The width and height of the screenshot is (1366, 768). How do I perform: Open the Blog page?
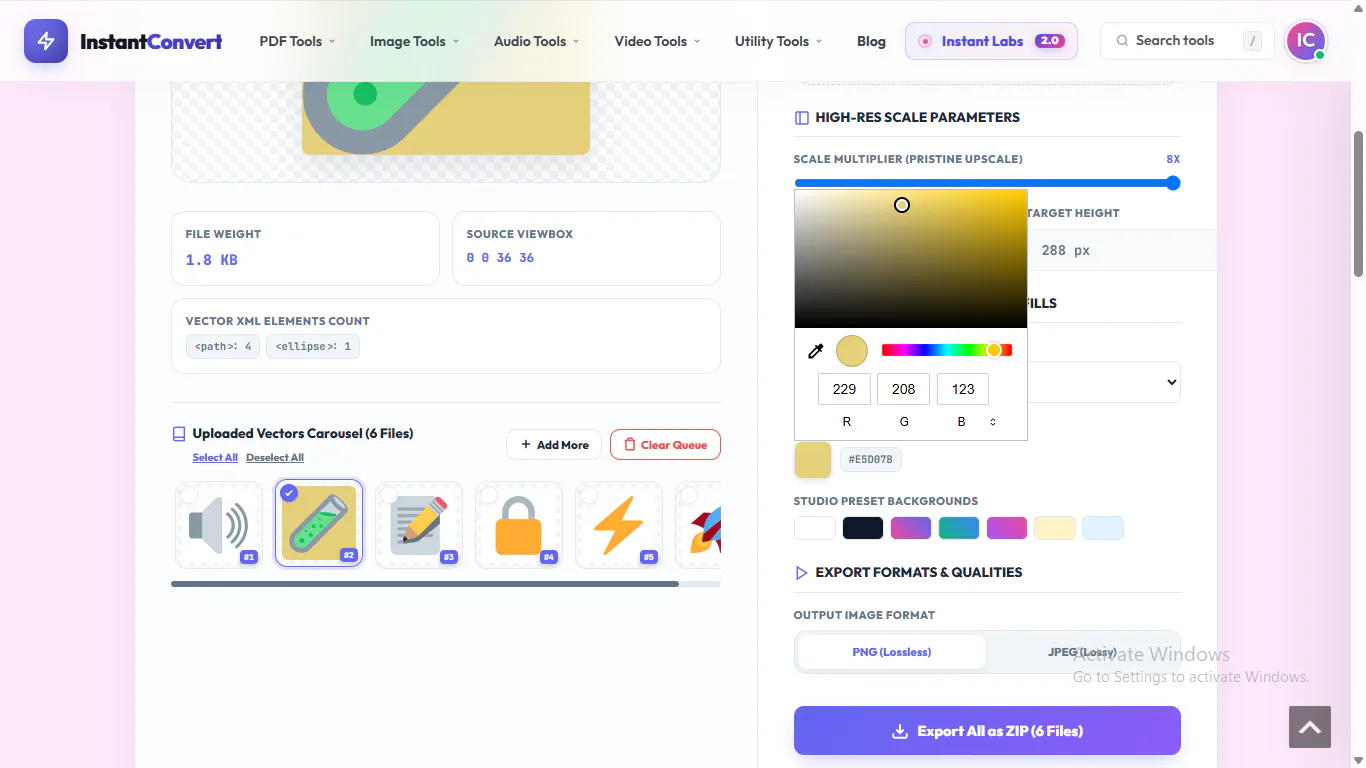point(871,41)
